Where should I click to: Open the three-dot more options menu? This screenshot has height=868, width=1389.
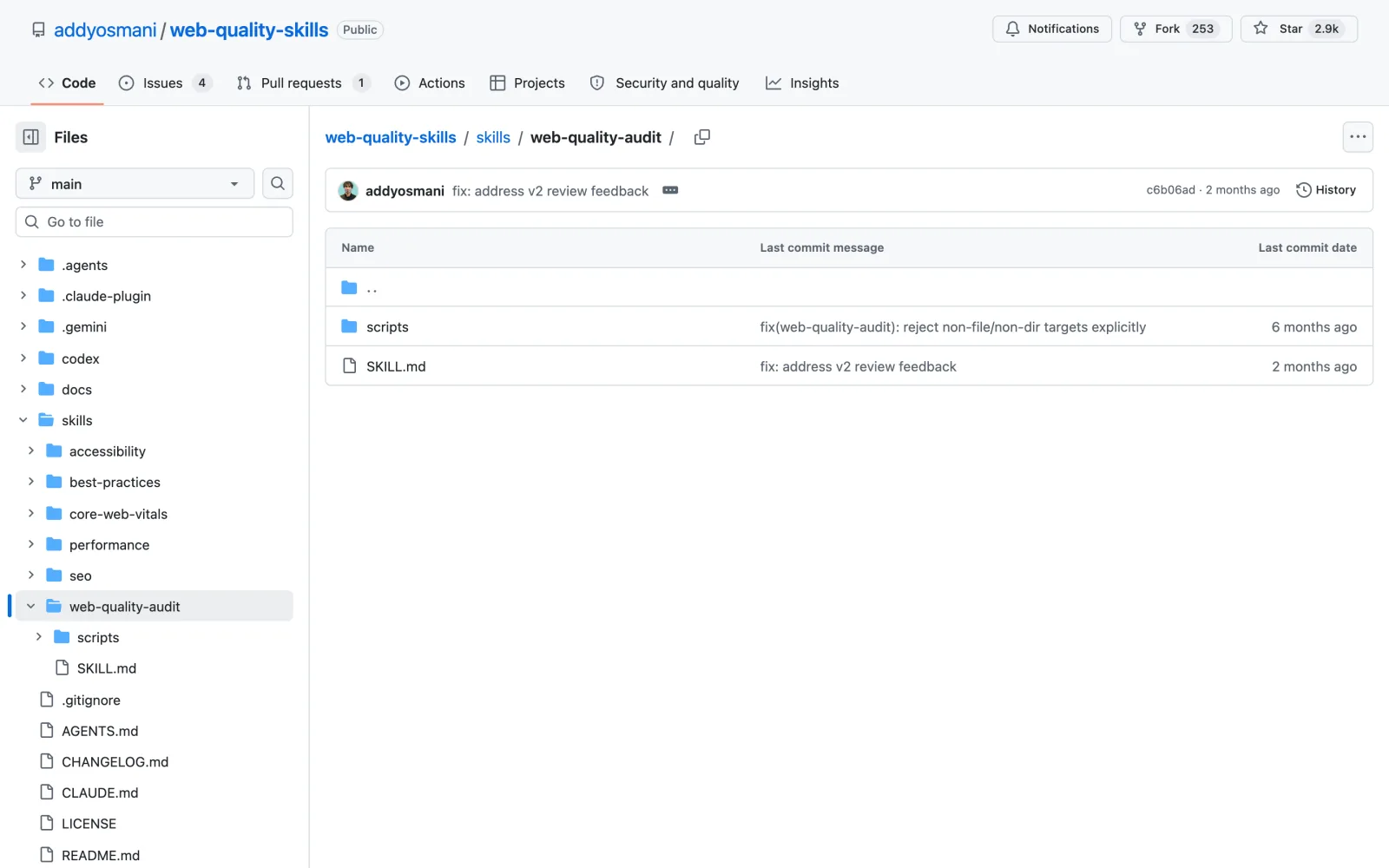coord(1358,137)
